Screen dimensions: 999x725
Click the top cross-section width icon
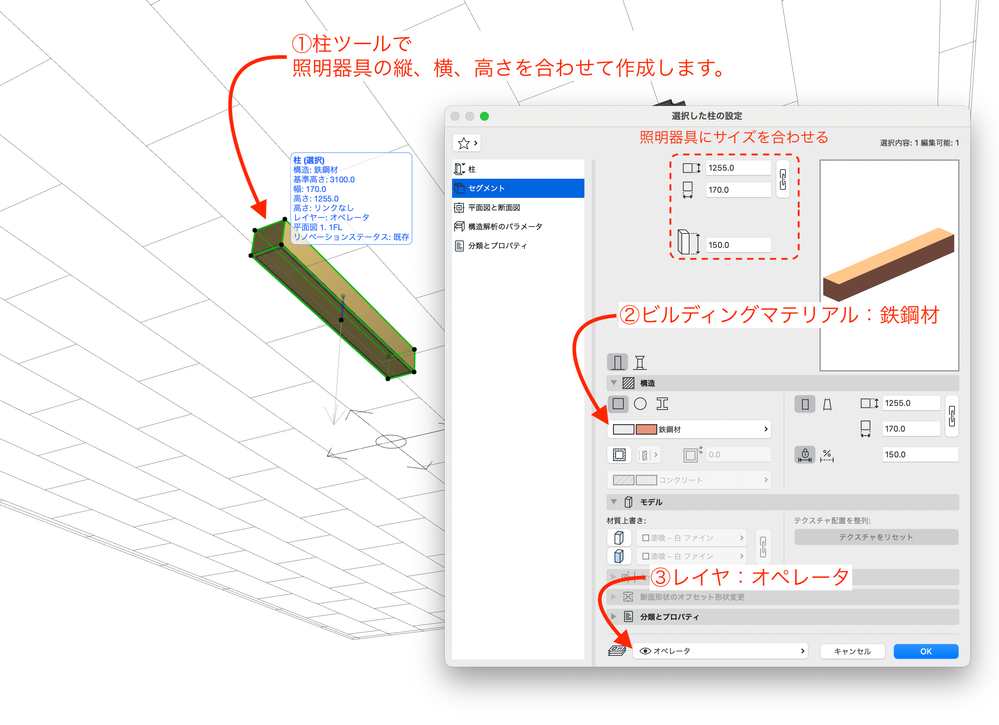click(x=687, y=190)
